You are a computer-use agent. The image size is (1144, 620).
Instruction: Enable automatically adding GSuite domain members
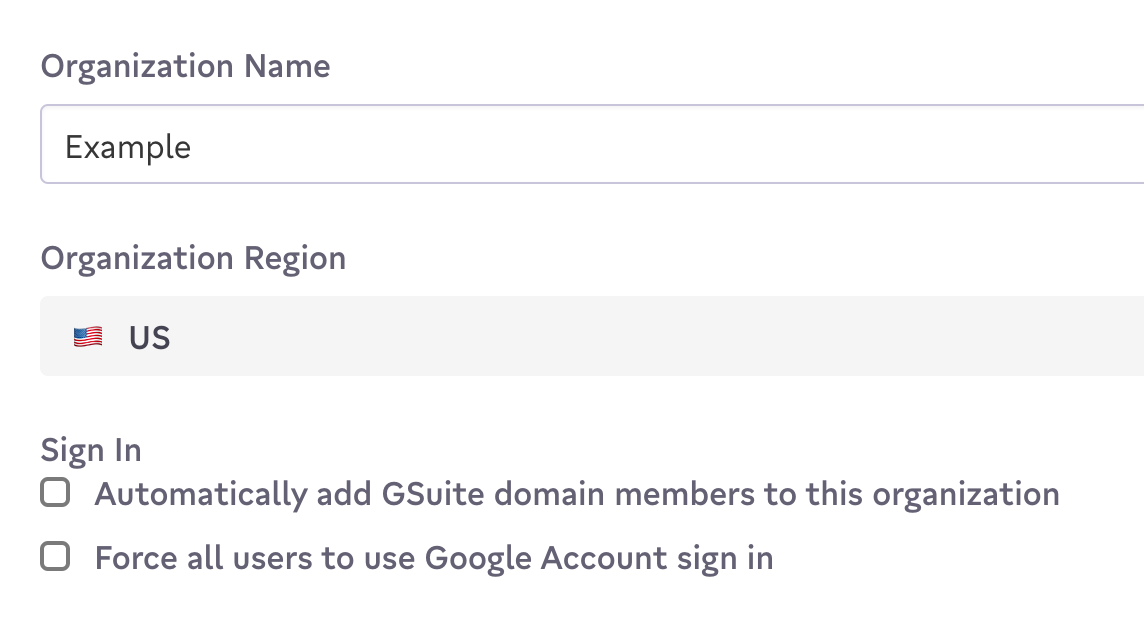[x=55, y=493]
